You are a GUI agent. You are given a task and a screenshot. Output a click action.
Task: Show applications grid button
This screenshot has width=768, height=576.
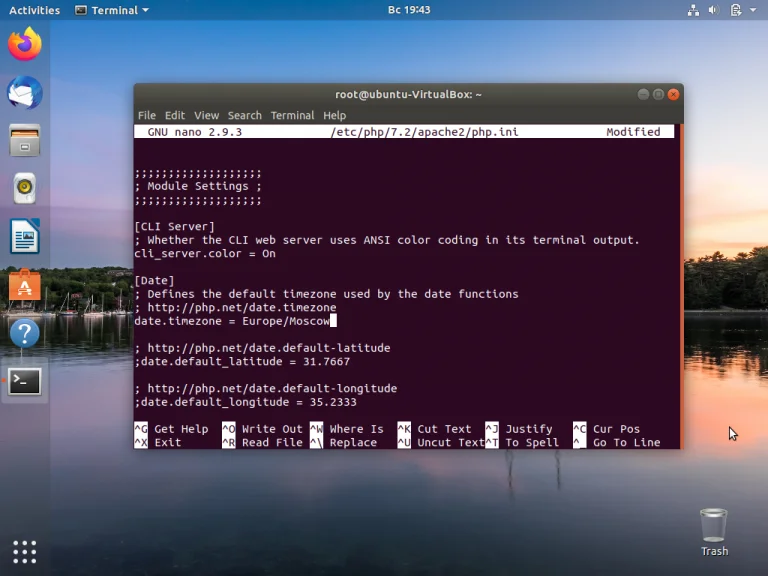(x=25, y=551)
